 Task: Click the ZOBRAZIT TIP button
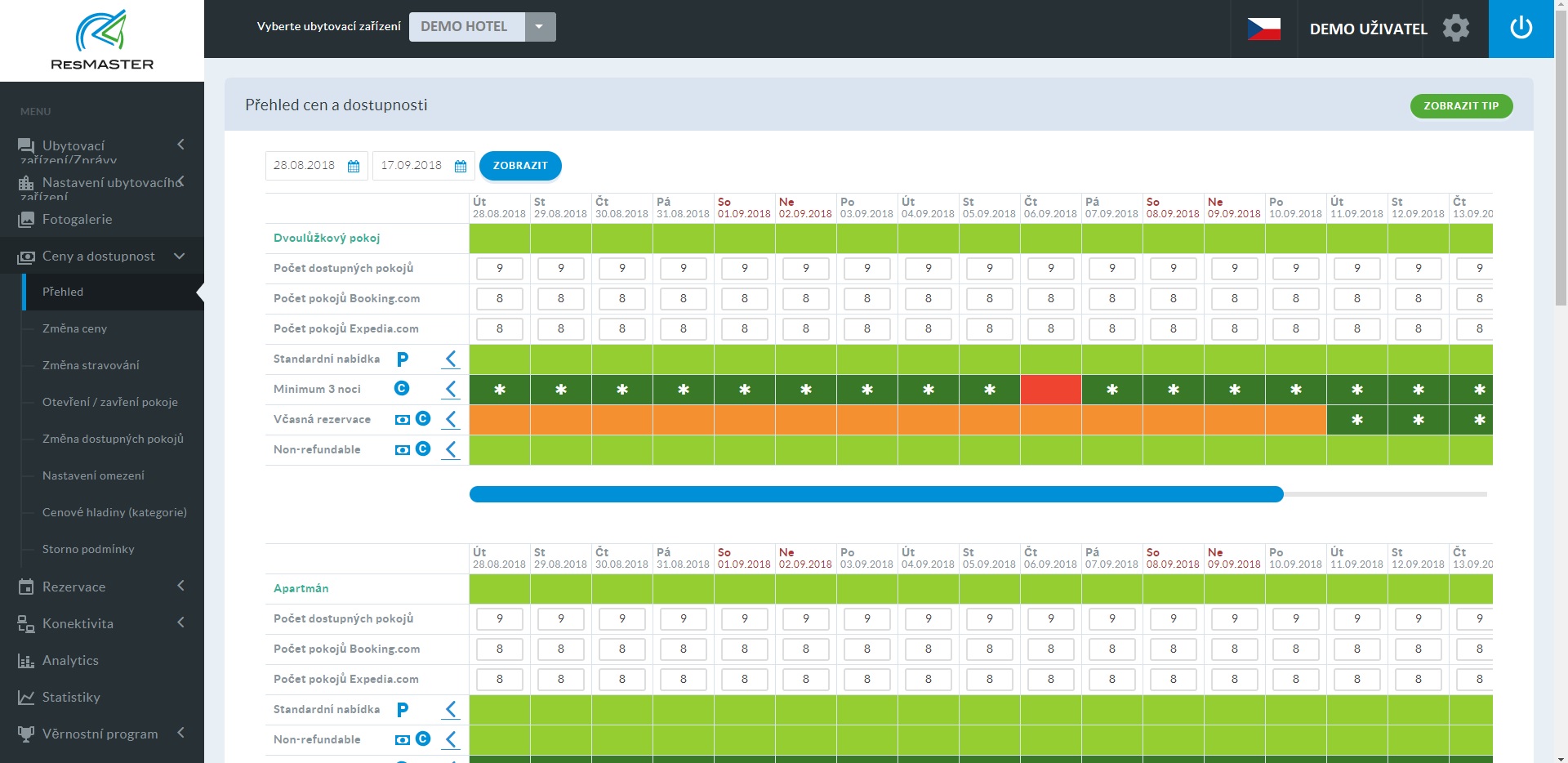click(1461, 105)
